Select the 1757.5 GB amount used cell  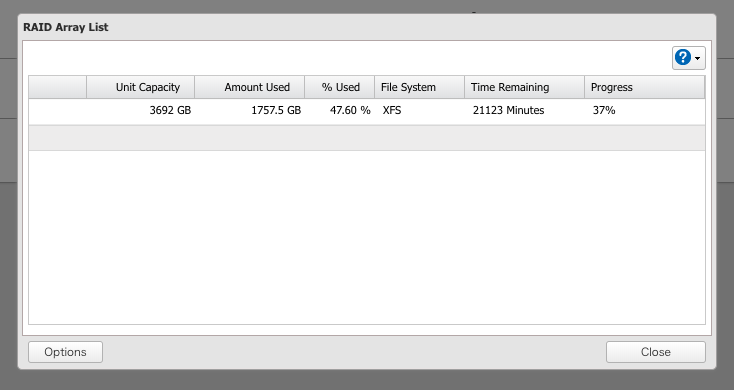coord(250,110)
